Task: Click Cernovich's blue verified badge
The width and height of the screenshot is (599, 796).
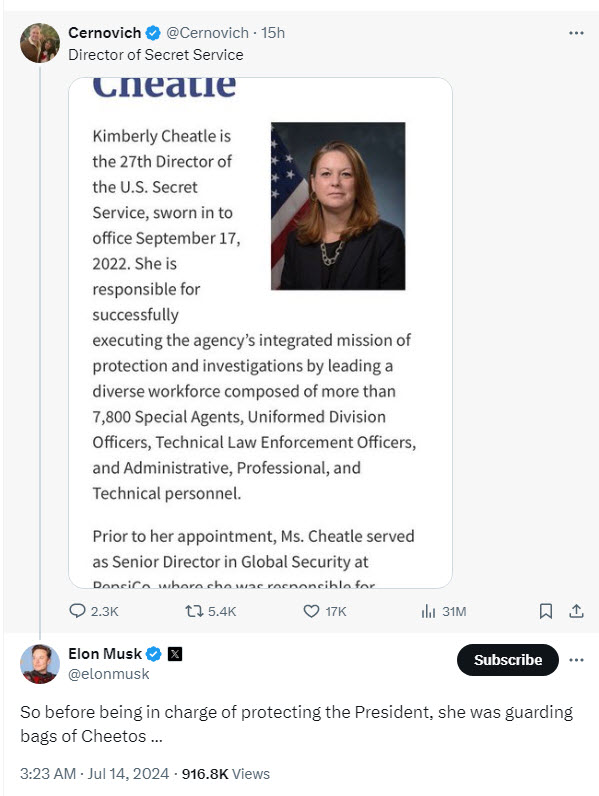Action: pos(153,33)
